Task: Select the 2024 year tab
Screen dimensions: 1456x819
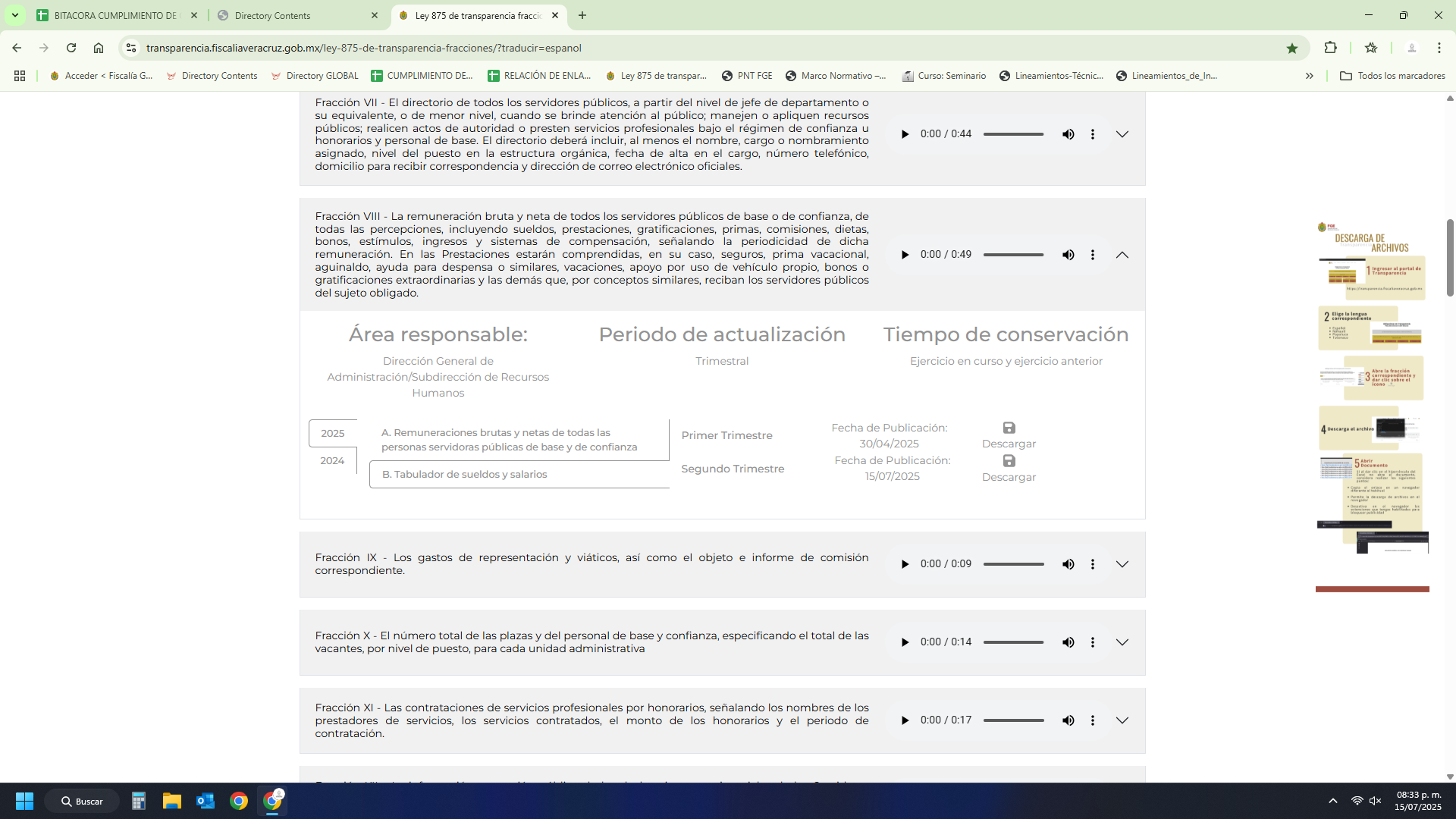Action: 332,461
